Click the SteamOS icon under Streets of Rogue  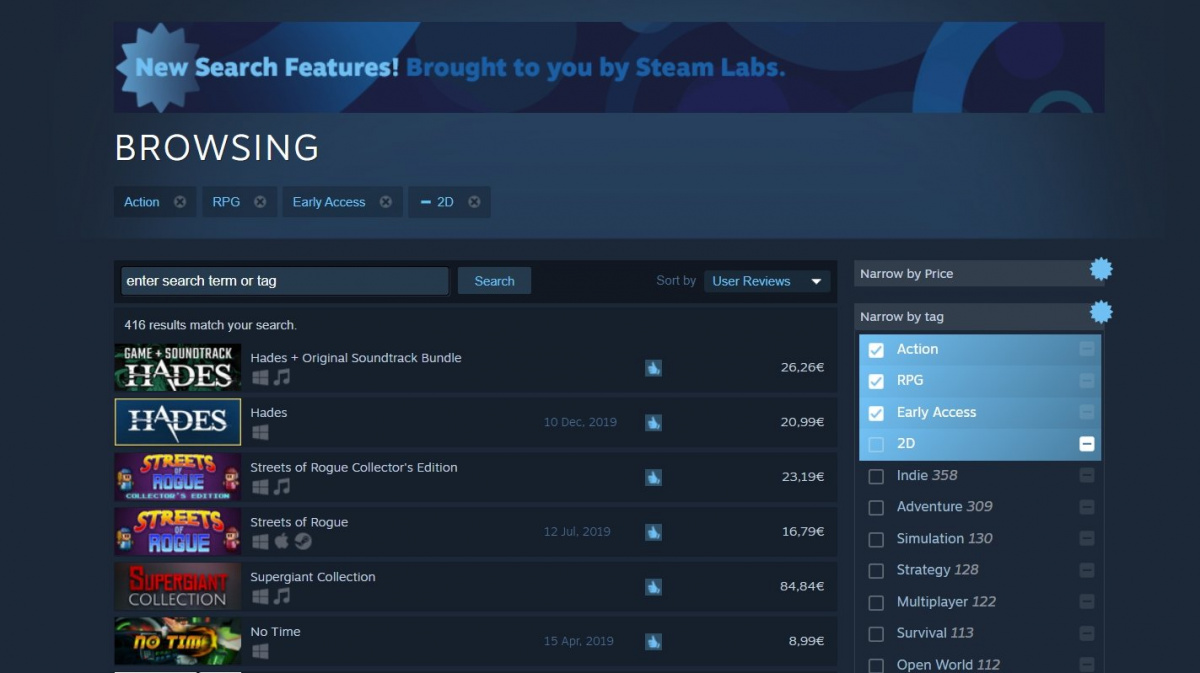(x=302, y=541)
